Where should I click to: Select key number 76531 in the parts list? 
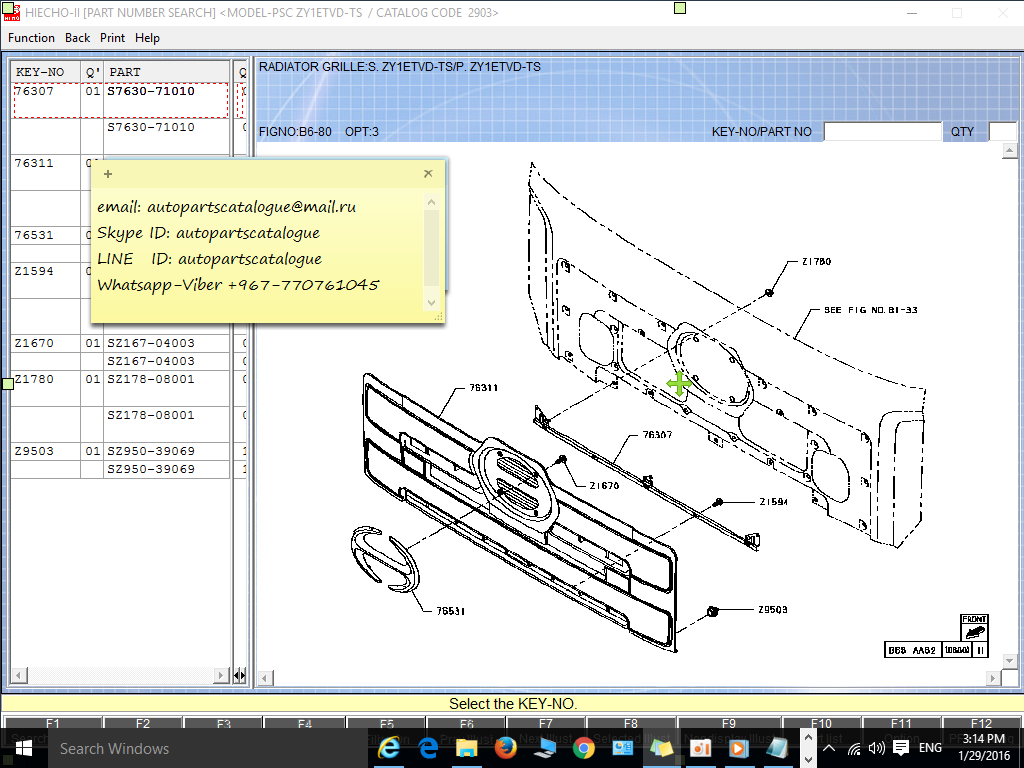point(34,234)
